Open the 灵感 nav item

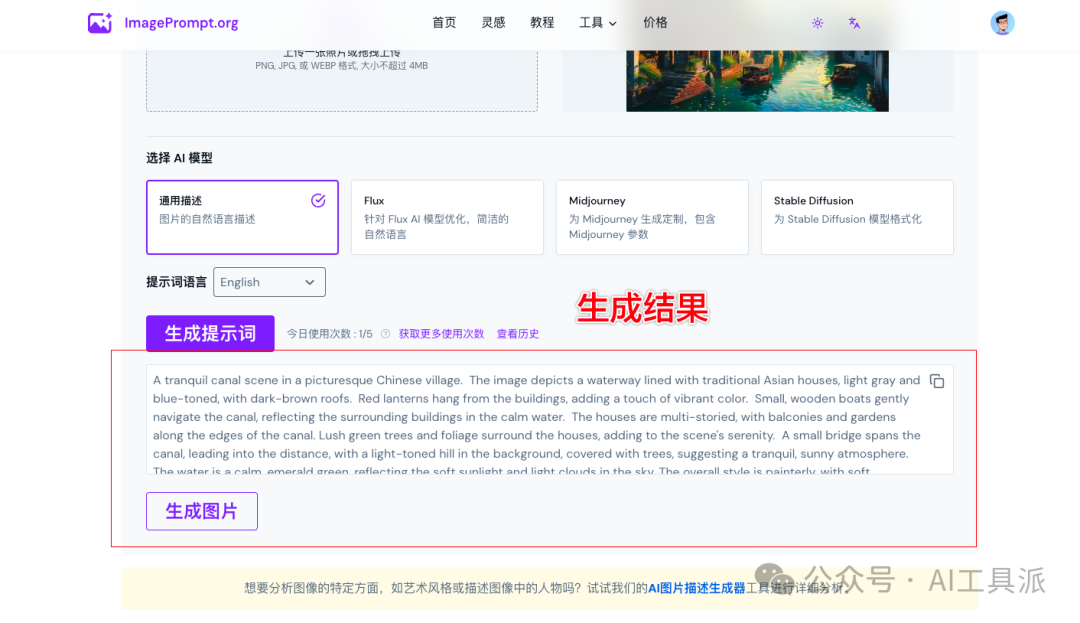coord(493,23)
